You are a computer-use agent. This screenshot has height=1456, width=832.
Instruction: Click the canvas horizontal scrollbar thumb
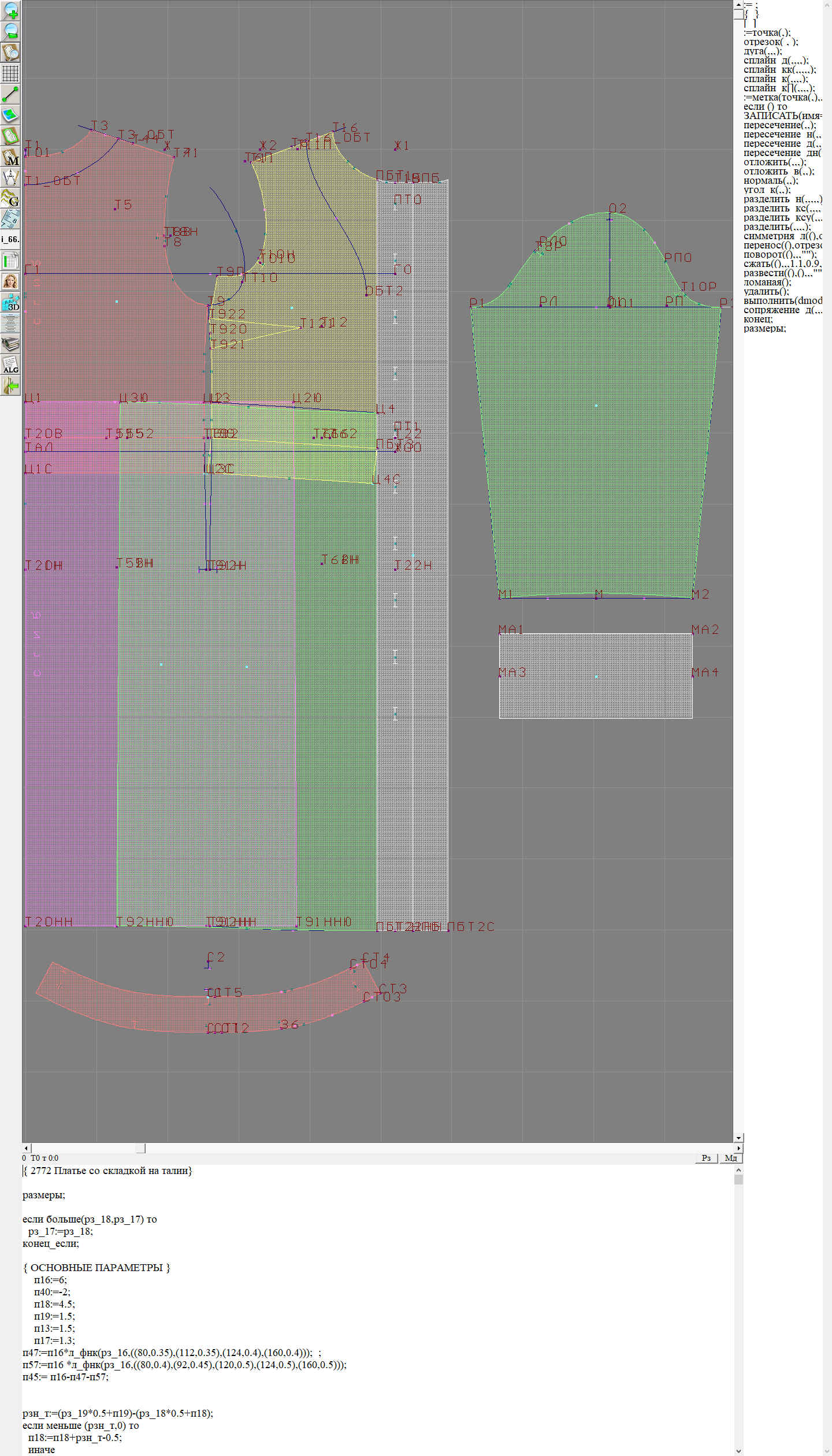coord(140,1148)
